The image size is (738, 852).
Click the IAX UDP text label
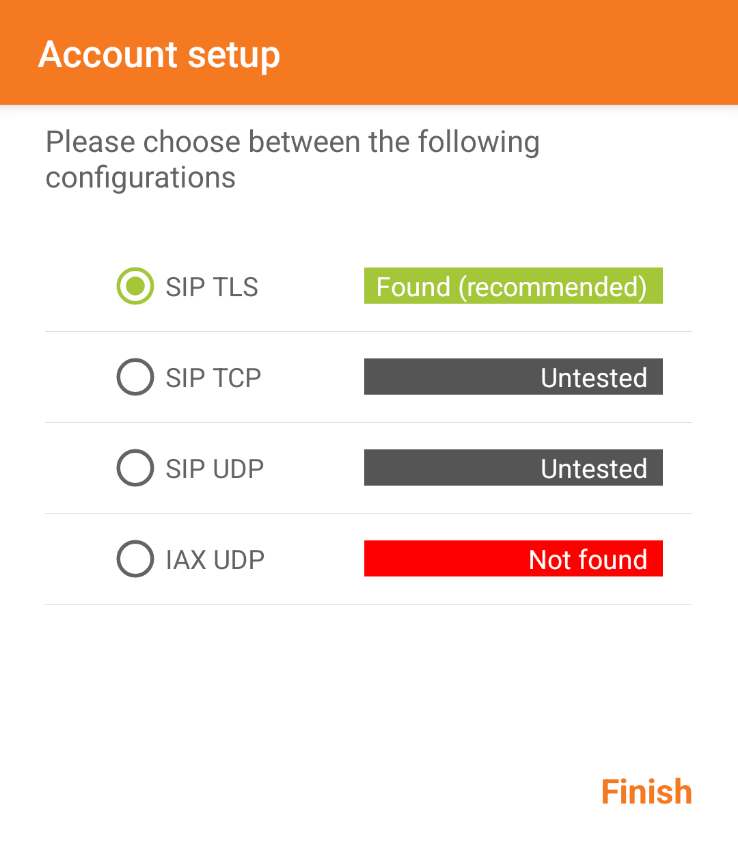click(213, 559)
